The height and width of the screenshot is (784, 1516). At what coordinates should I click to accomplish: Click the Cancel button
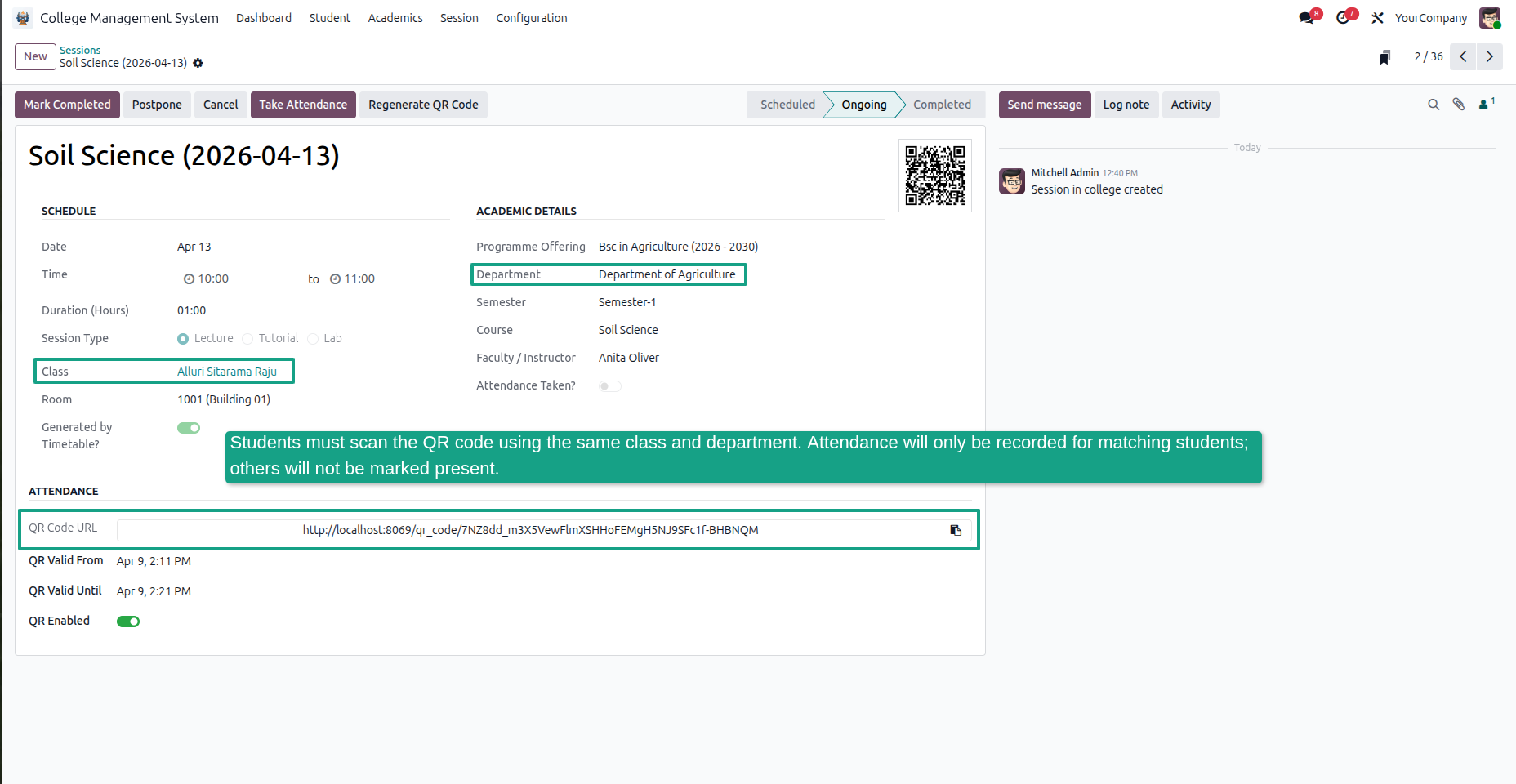(x=221, y=105)
